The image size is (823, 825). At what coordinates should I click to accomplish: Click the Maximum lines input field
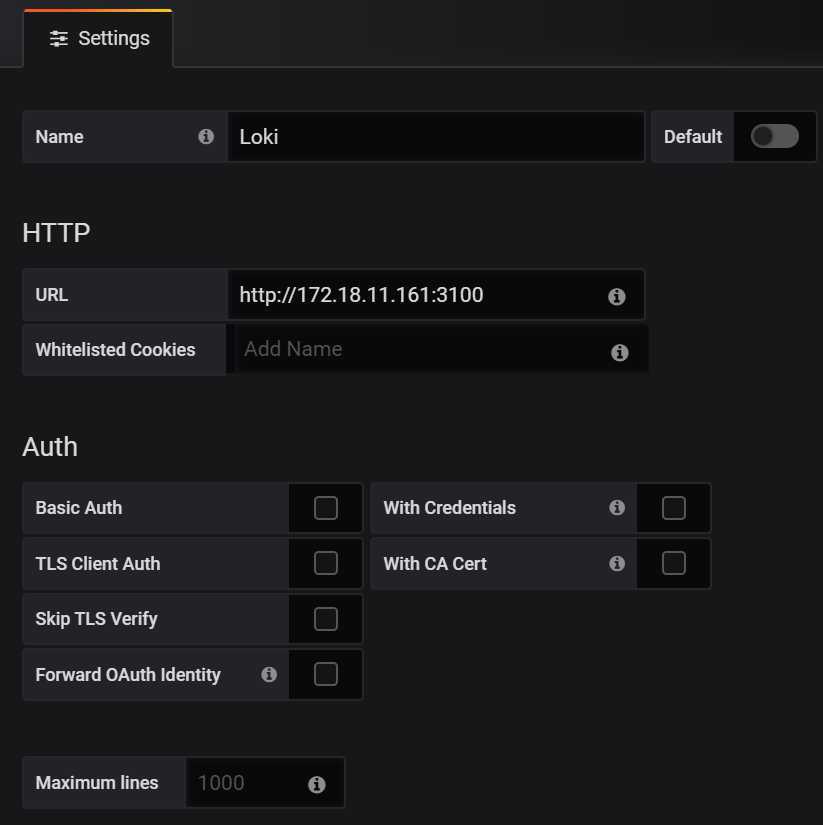265,782
